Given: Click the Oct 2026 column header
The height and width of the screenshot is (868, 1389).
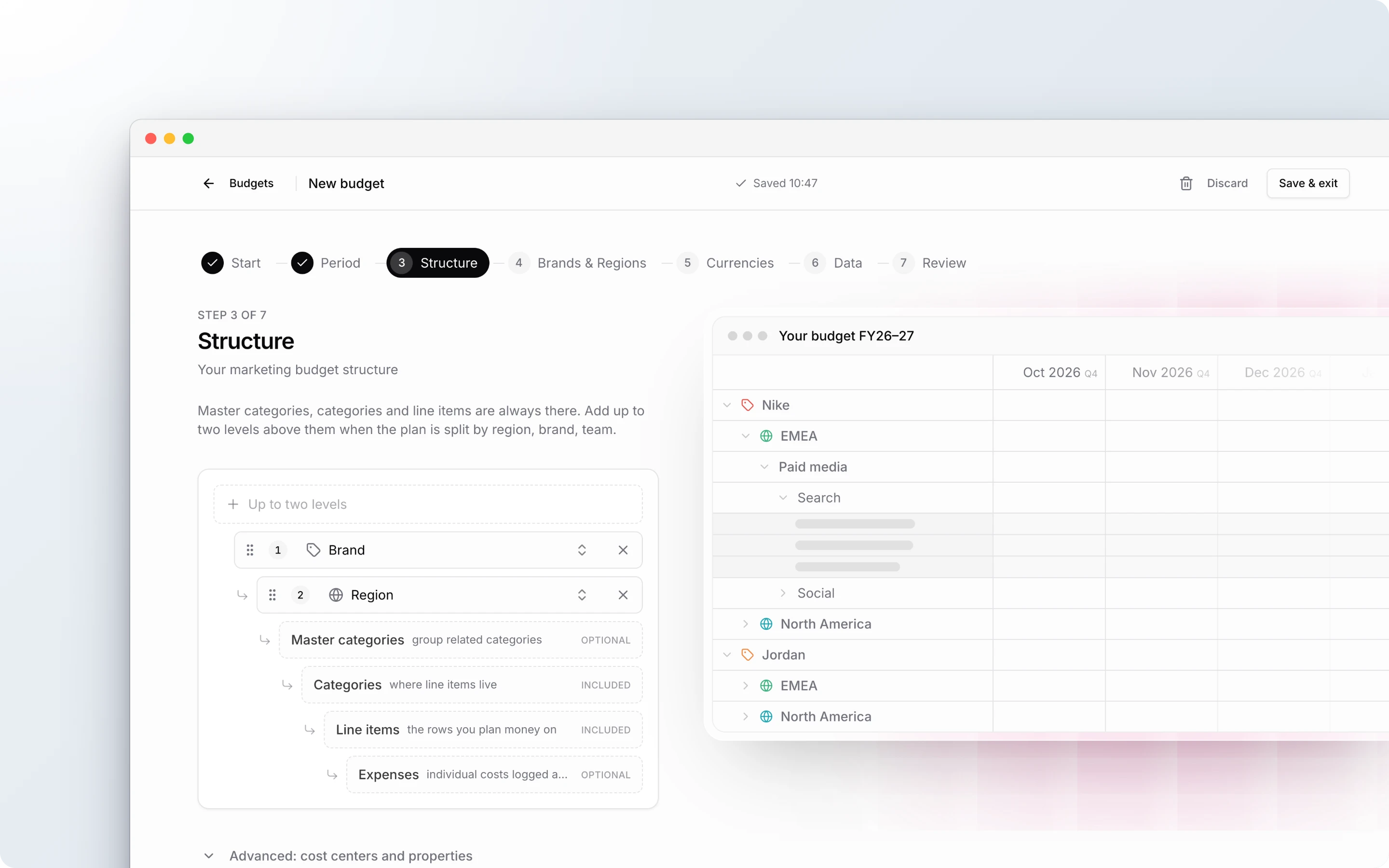Looking at the screenshot, I should coord(1049,373).
